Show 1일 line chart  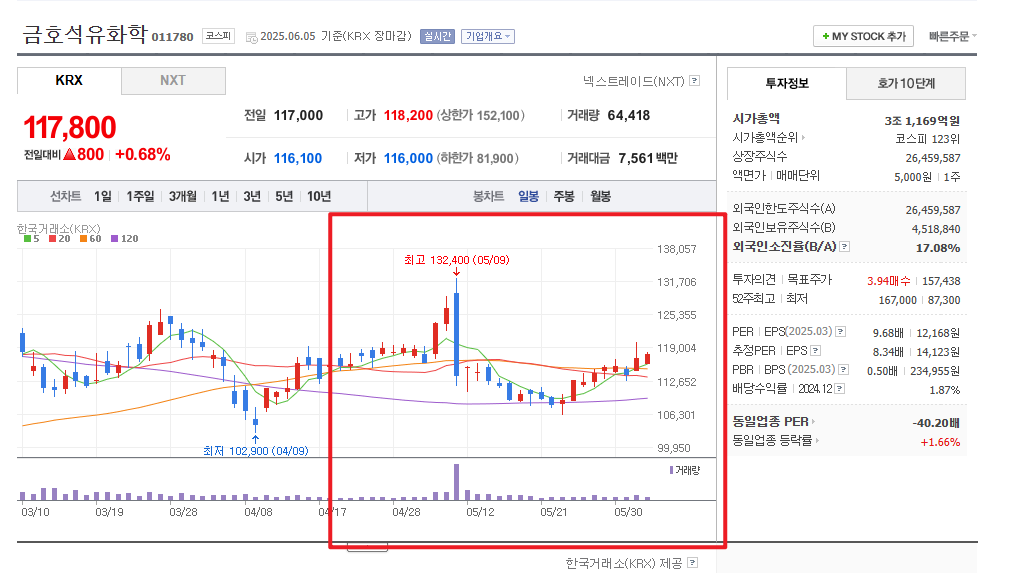coord(102,196)
